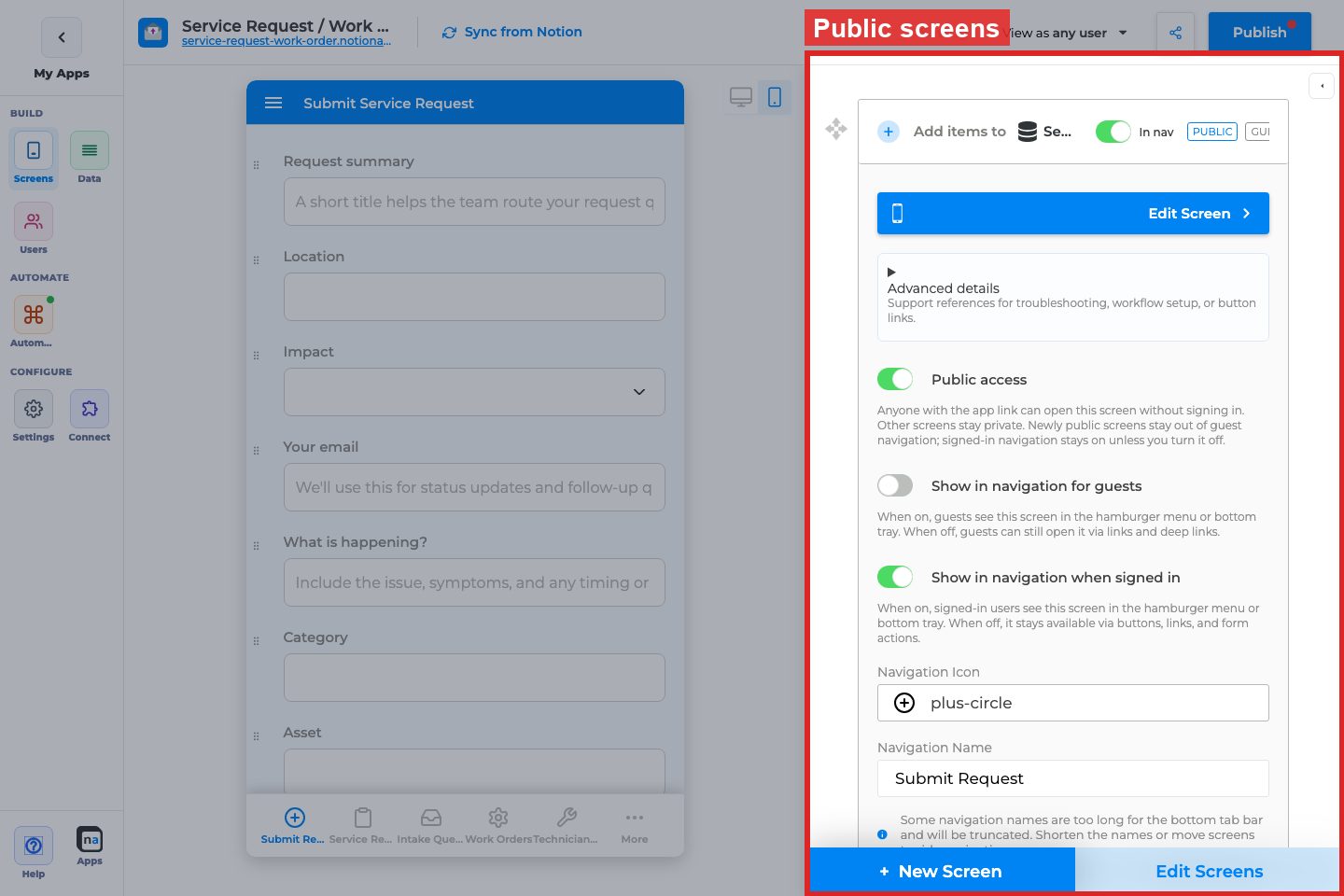1344x896 pixels.
Task: Click the Location input field
Action: (x=474, y=297)
